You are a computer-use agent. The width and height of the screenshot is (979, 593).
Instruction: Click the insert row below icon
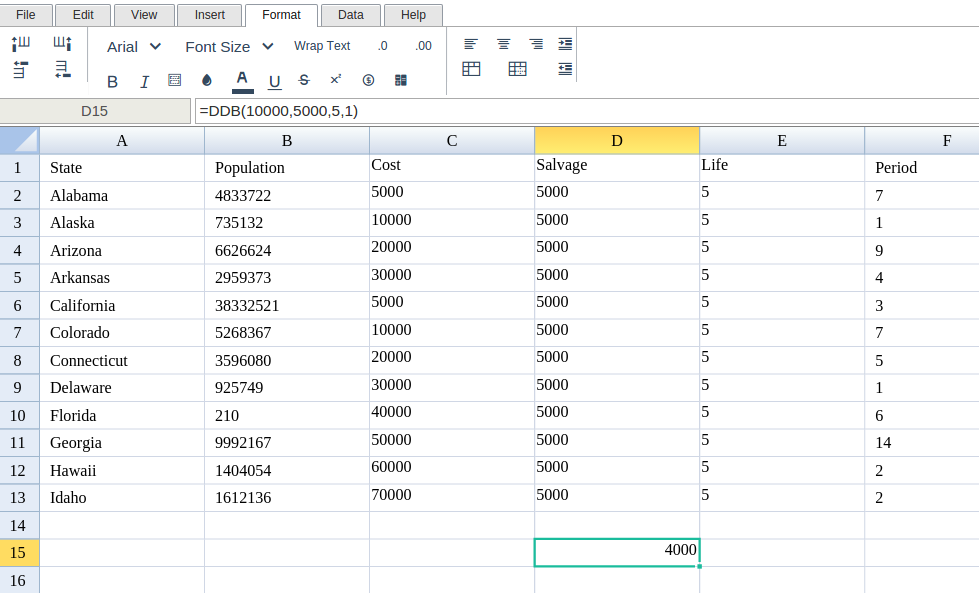[62, 69]
